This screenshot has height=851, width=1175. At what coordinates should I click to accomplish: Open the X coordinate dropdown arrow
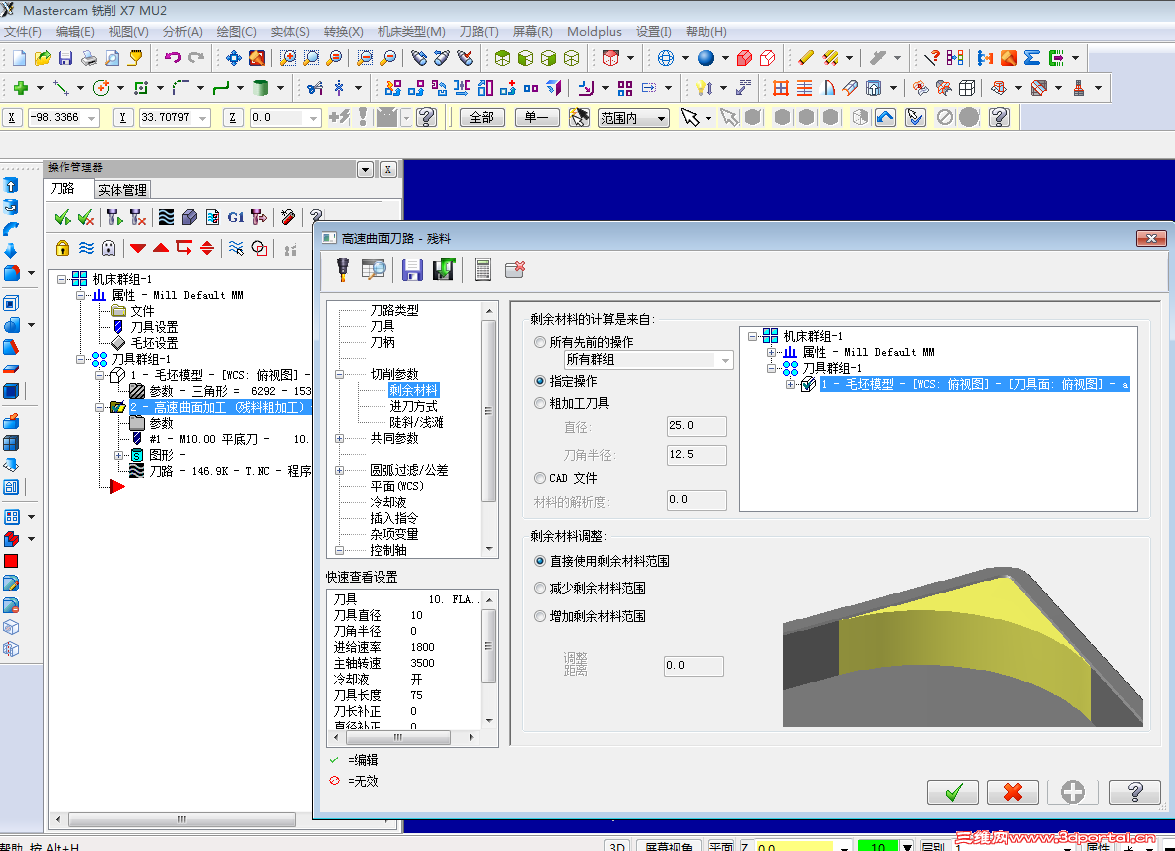(x=91, y=118)
